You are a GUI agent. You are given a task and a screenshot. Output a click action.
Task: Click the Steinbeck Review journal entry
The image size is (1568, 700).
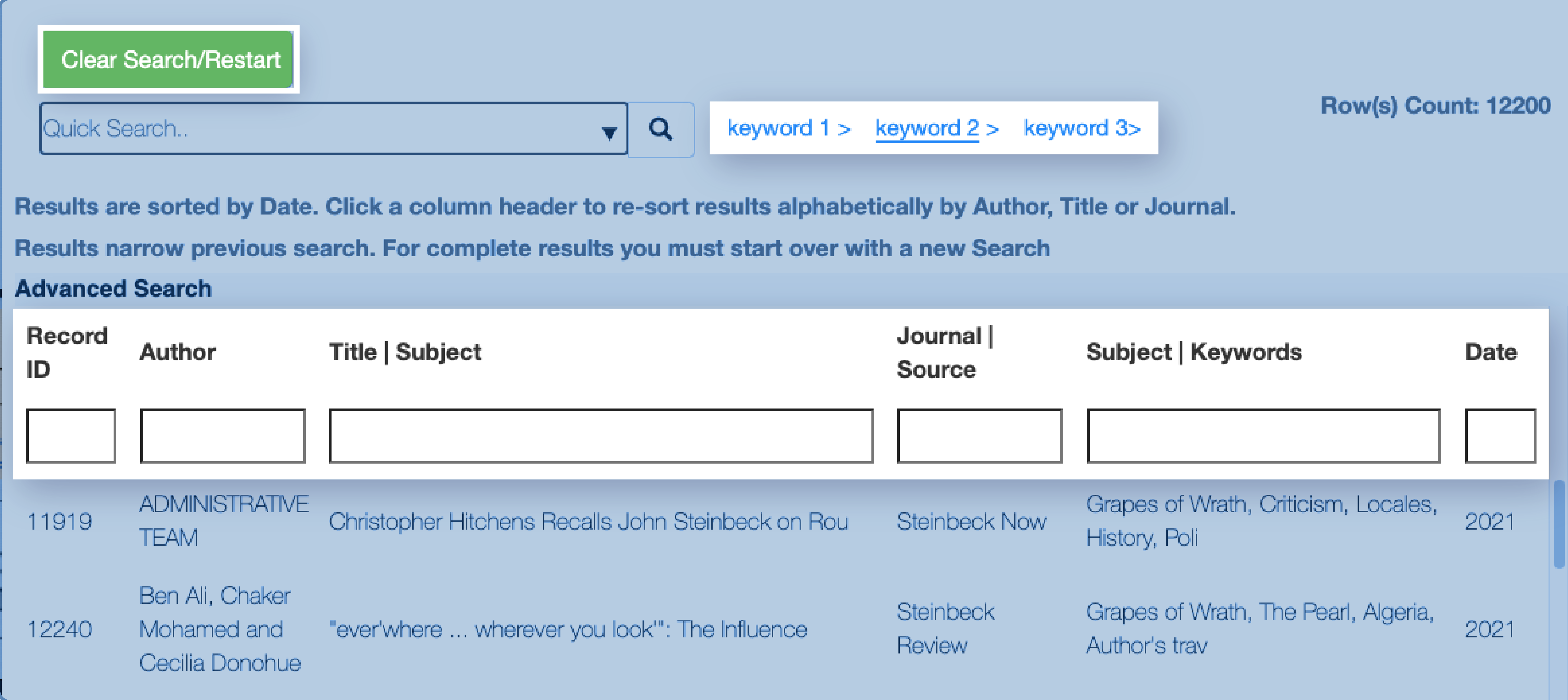coord(945,629)
